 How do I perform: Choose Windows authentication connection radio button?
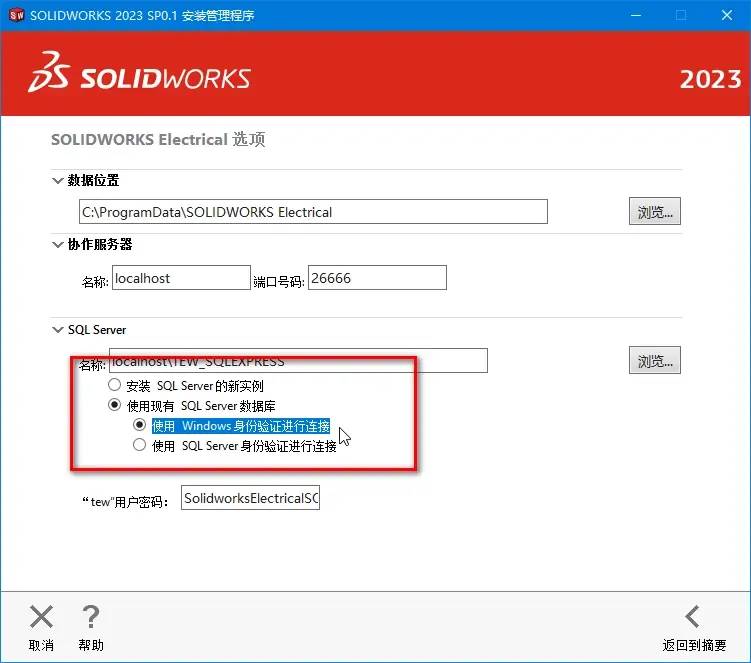click(x=139, y=425)
